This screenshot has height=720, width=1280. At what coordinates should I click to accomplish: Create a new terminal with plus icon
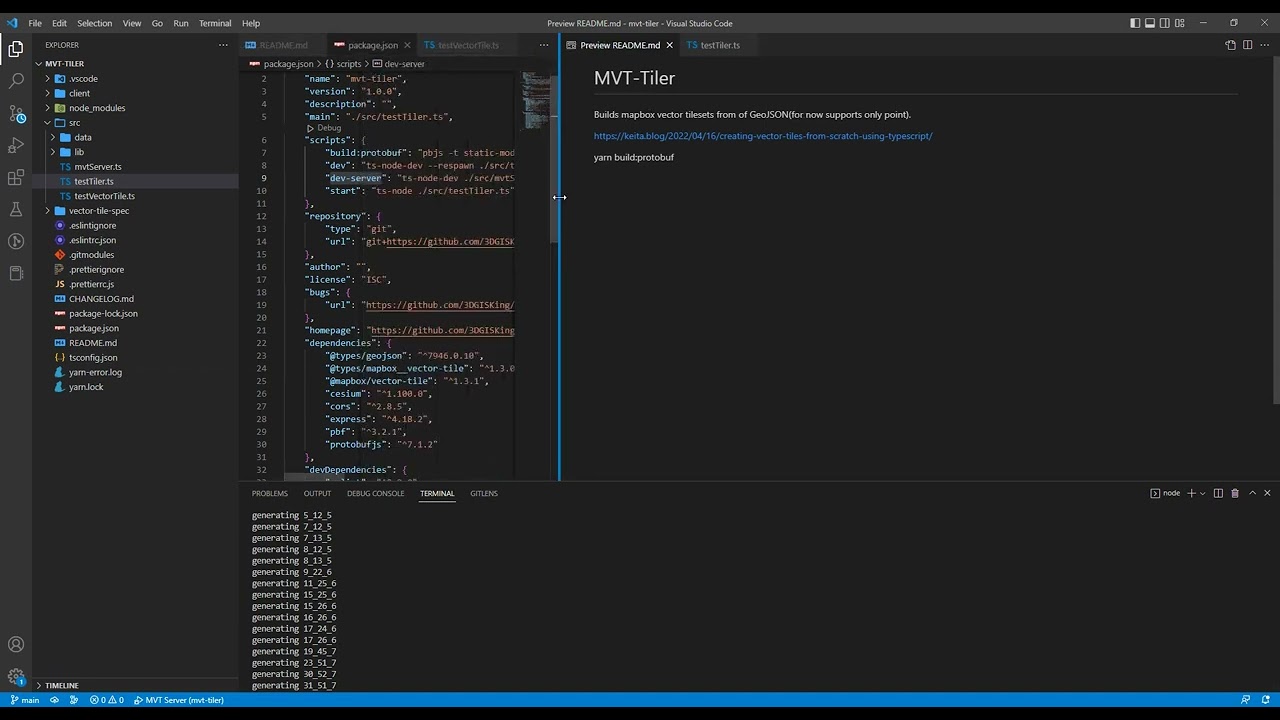(x=1191, y=493)
